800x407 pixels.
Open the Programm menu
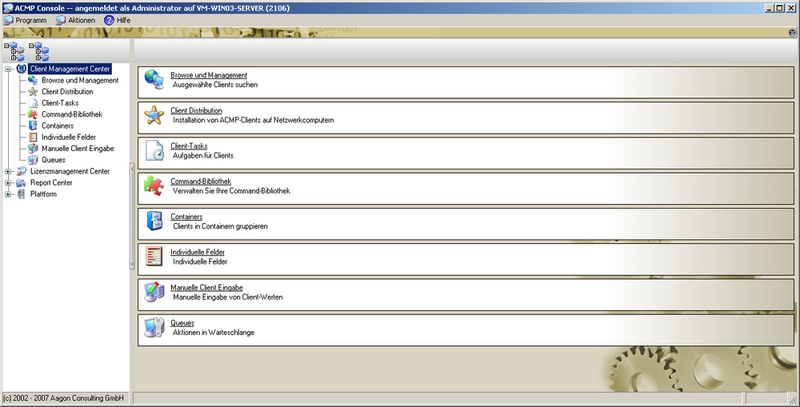click(x=26, y=20)
